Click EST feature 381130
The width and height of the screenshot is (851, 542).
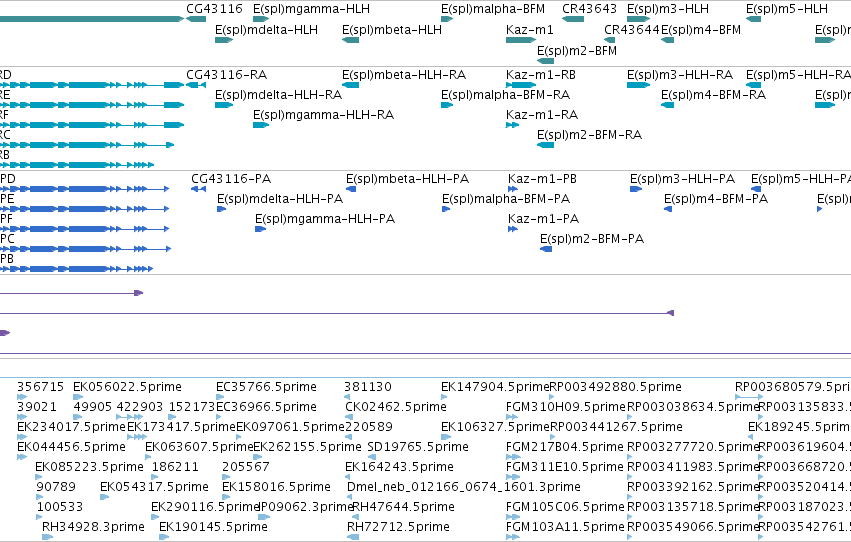pyautogui.click(x=367, y=387)
